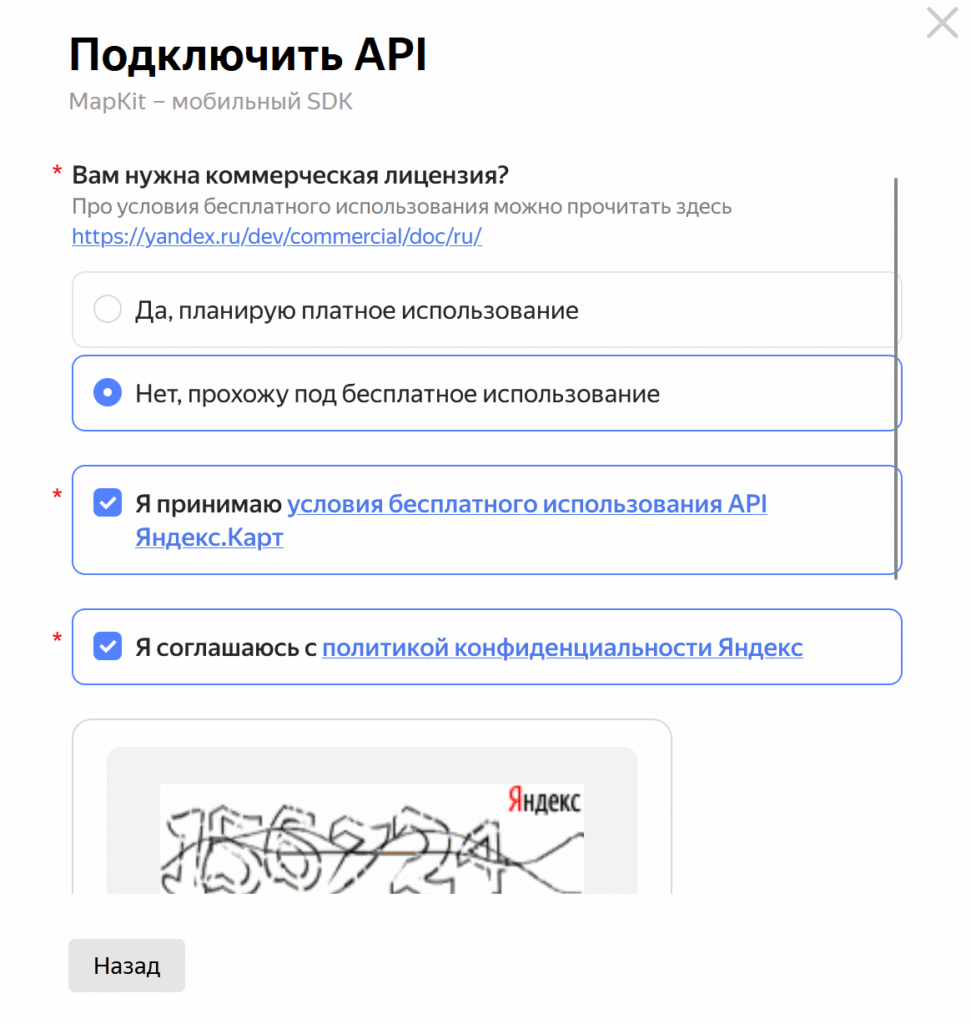
Task: Select 'Нет, прохожу под бесплатное использование' radio
Action: (x=107, y=393)
